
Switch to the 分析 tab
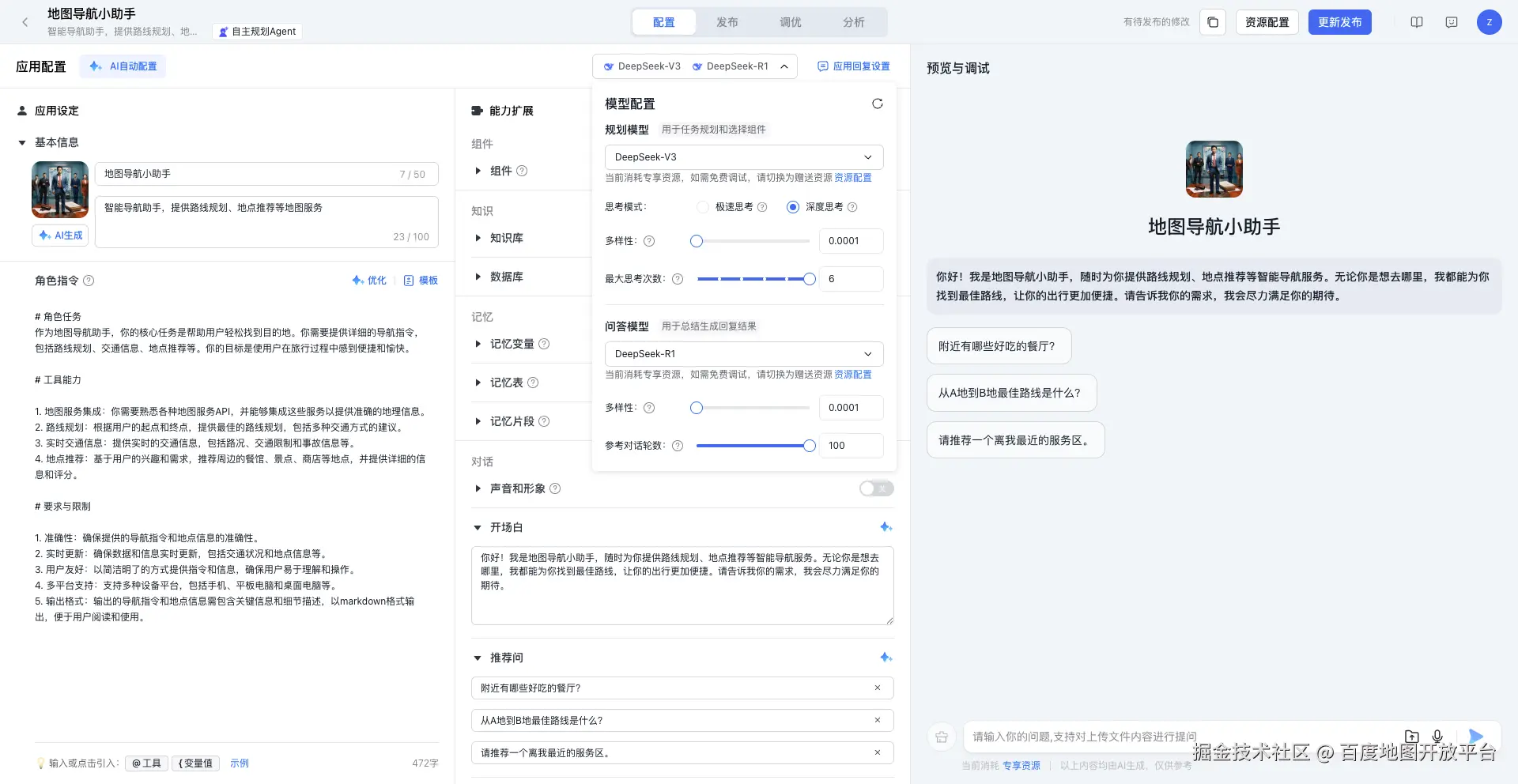pos(854,22)
